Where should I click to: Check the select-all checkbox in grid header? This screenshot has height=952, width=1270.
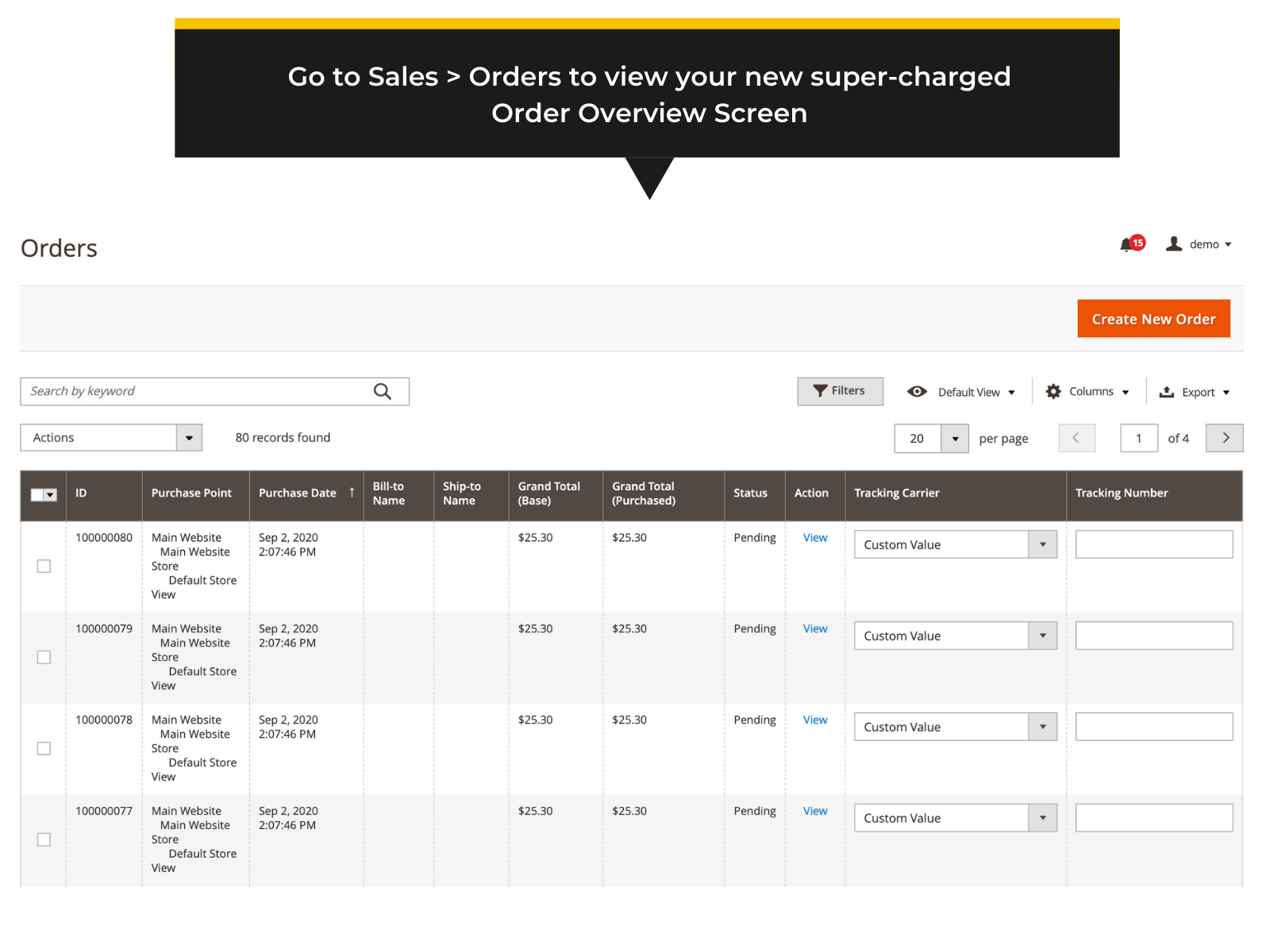click(x=37, y=494)
